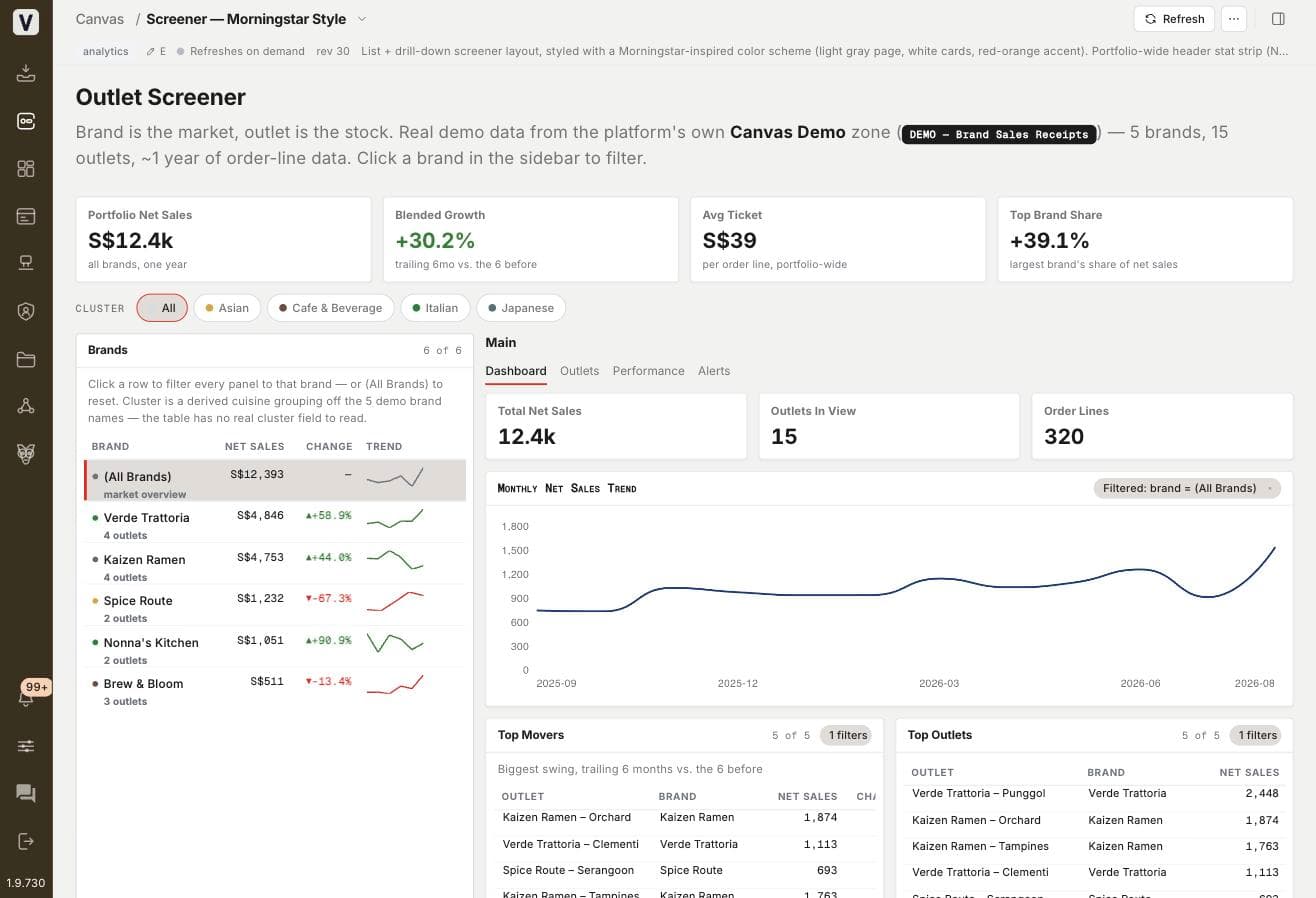Open the folder icon in sidebar
The height and width of the screenshot is (898, 1316).
tap(26, 359)
